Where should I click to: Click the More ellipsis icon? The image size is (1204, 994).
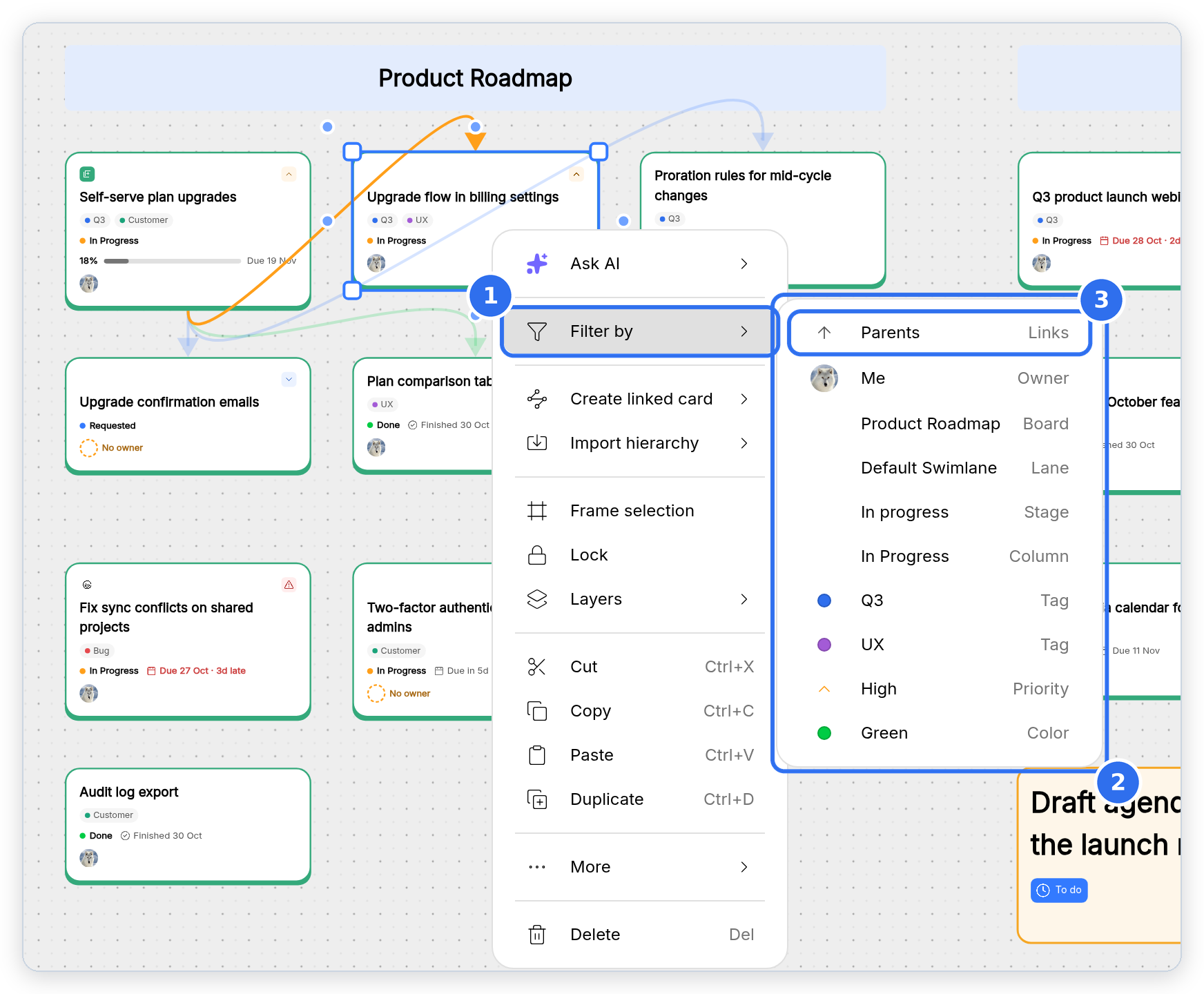(x=537, y=867)
